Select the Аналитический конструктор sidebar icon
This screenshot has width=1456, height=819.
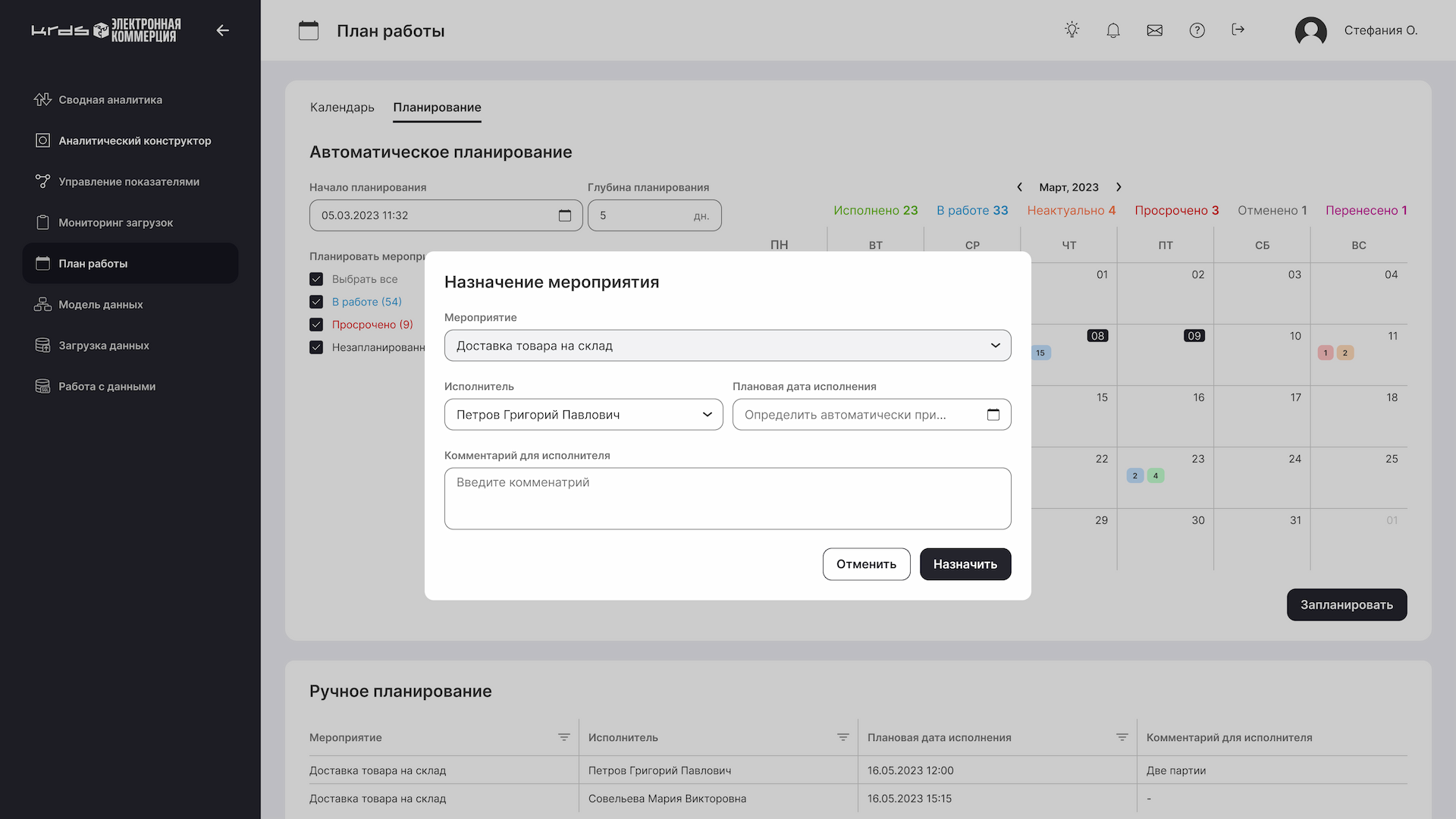click(42, 140)
